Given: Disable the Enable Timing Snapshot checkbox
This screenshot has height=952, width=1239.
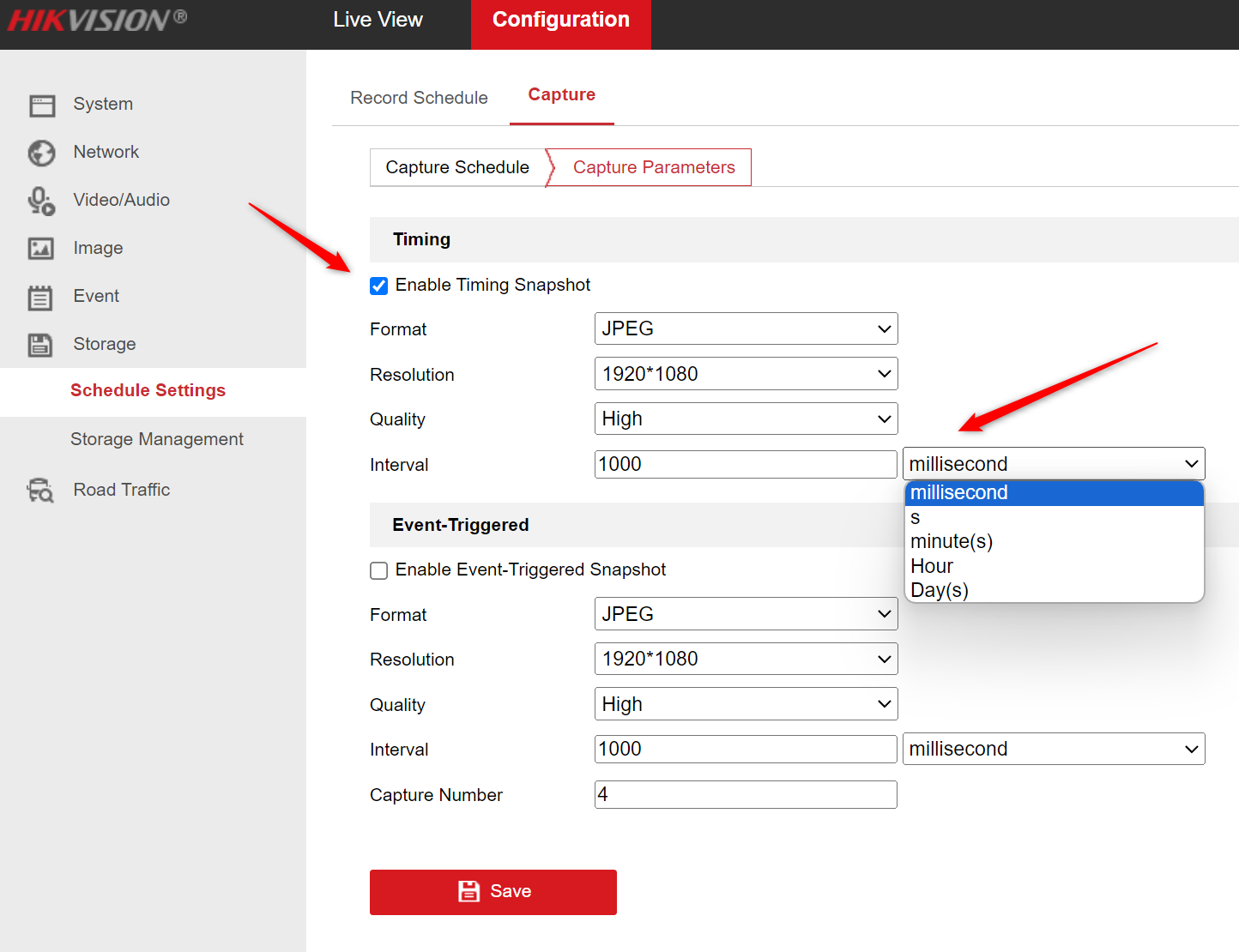Looking at the screenshot, I should pos(378,286).
